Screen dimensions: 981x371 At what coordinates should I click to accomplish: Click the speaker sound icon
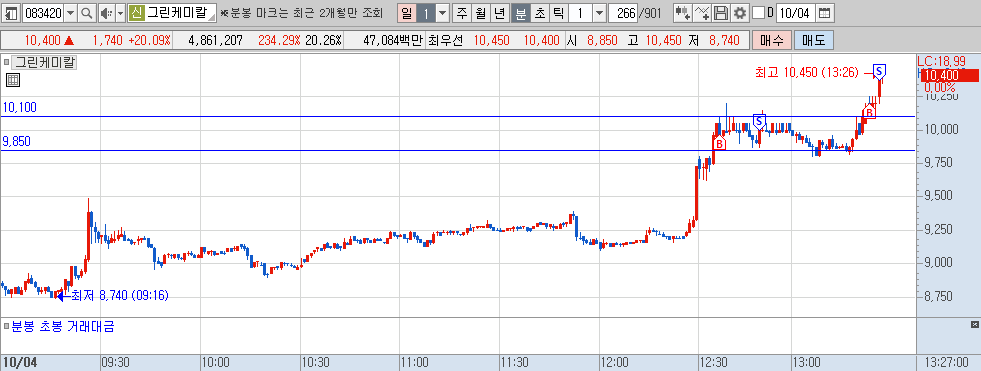click(106, 13)
